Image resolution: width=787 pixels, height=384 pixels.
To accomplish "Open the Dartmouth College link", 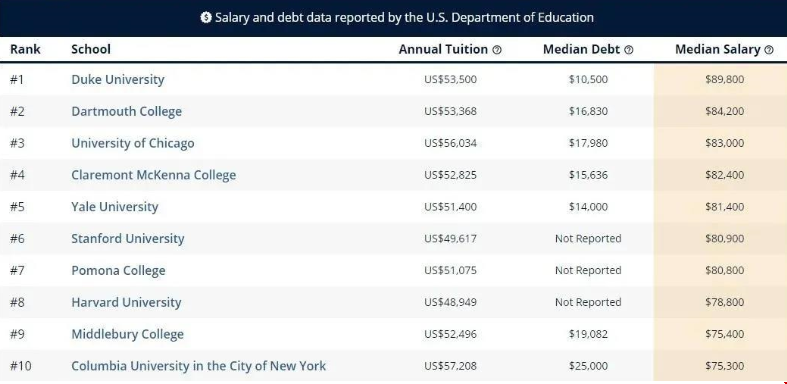I will (x=126, y=111).
